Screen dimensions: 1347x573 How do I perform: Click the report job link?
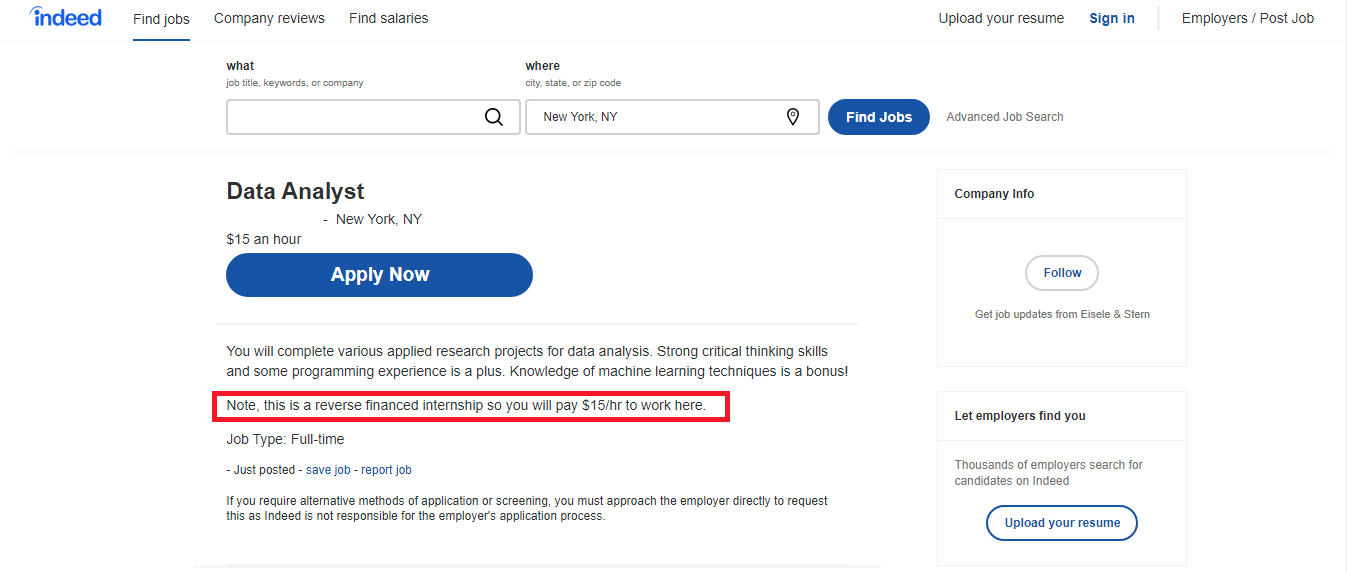(x=386, y=470)
